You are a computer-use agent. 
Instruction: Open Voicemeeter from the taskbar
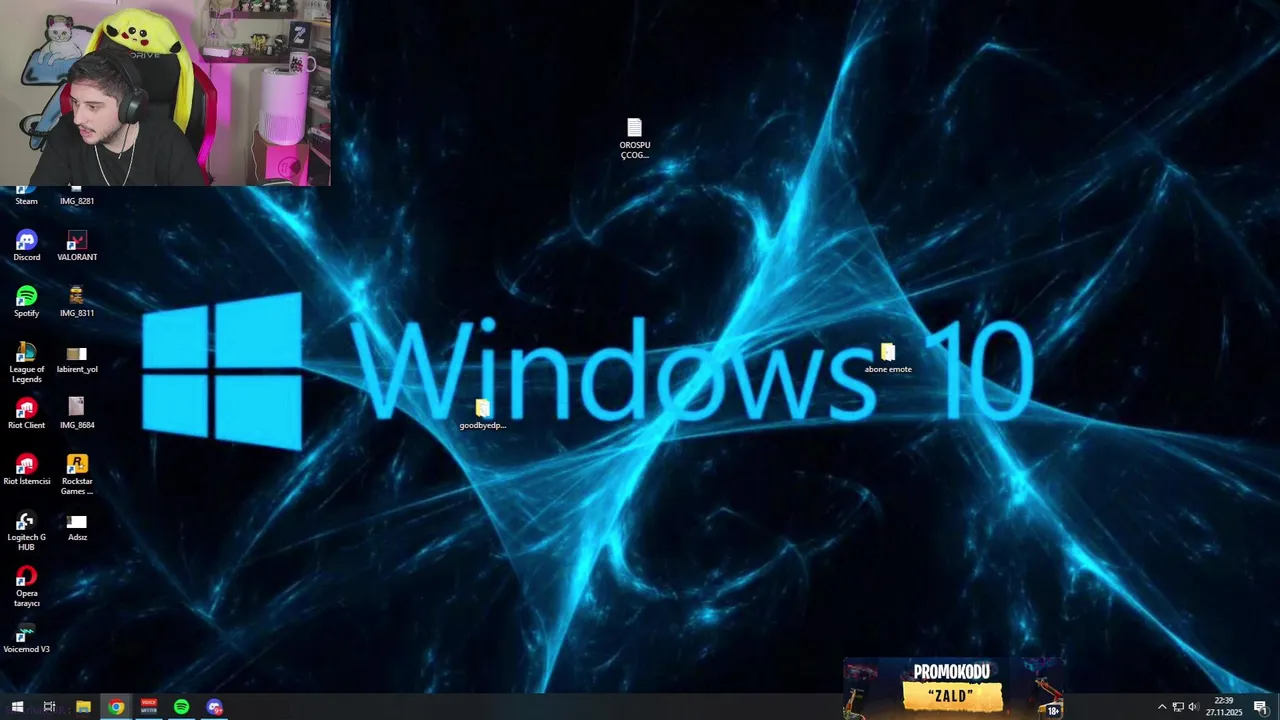tap(149, 707)
